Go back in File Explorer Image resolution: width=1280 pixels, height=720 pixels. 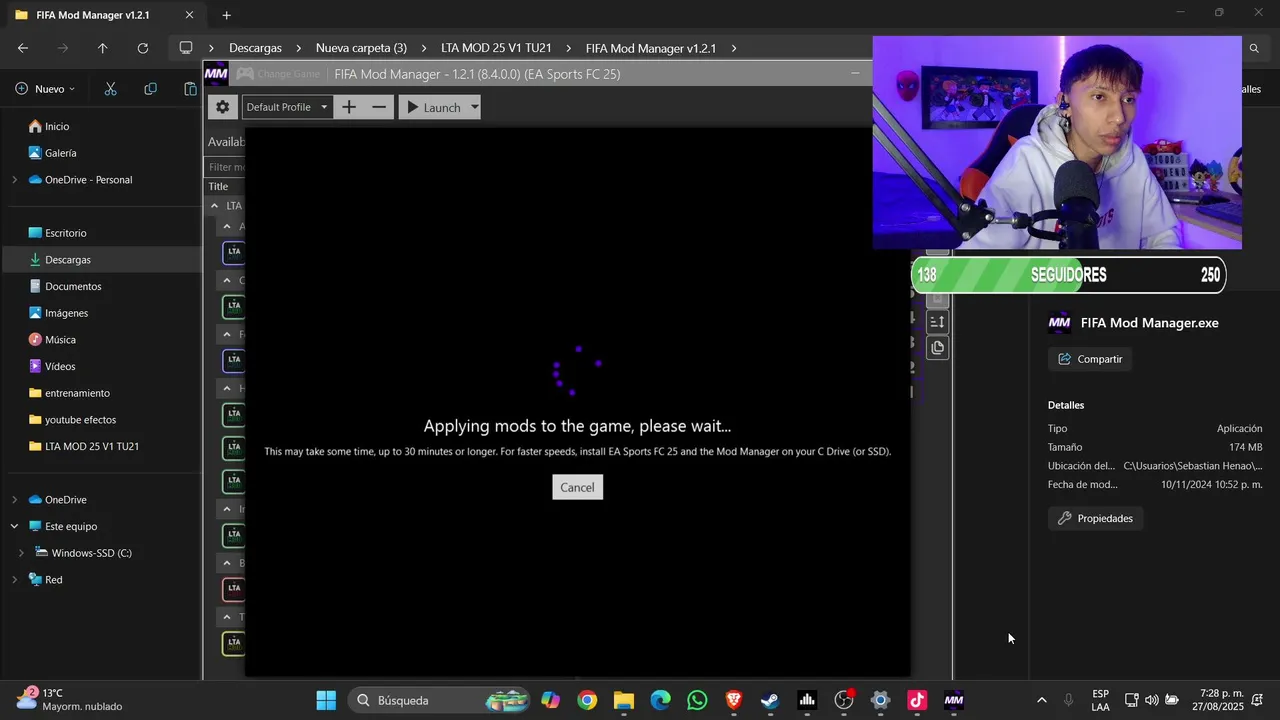pyautogui.click(x=23, y=48)
